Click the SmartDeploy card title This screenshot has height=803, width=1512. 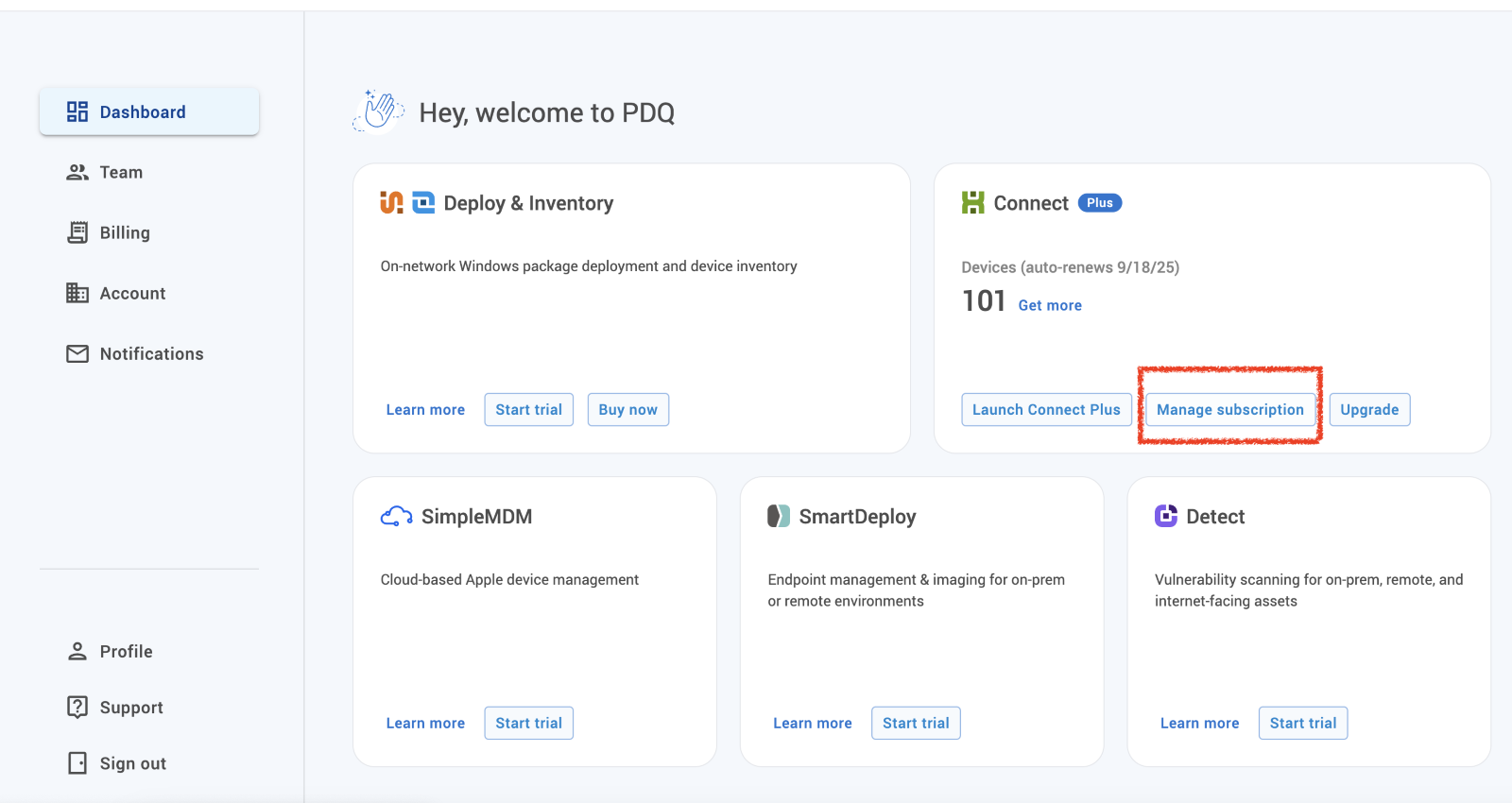pos(857,517)
